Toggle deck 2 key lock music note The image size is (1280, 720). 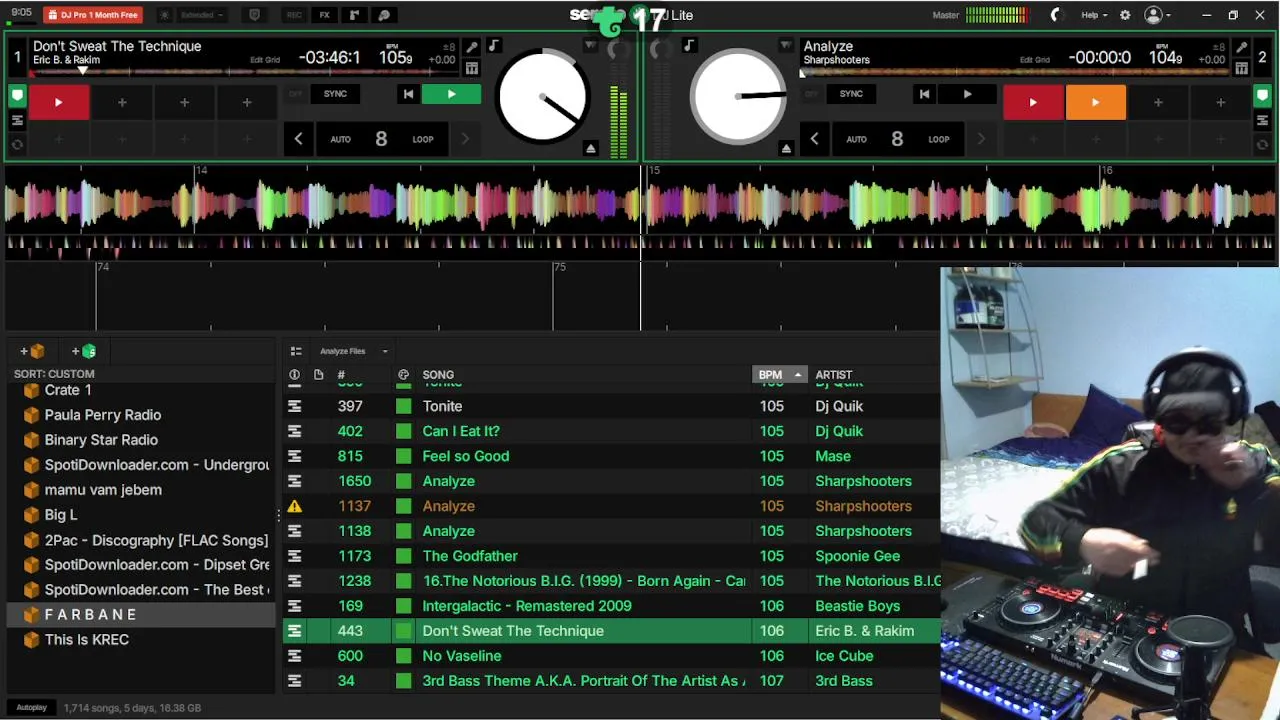[689, 46]
